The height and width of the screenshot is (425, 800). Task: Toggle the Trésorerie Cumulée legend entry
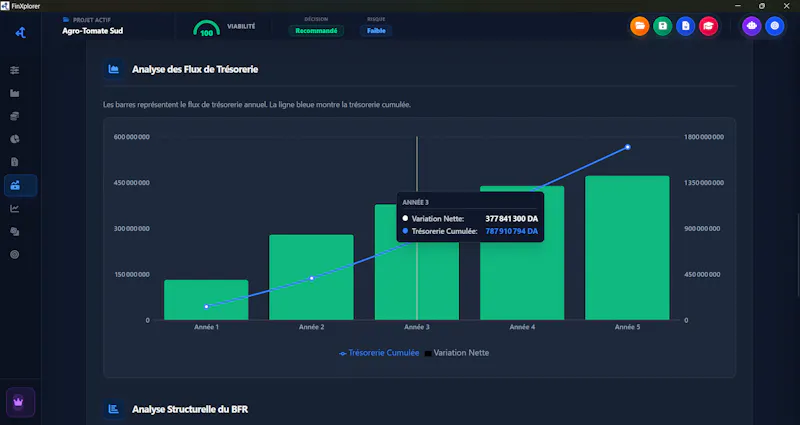pos(379,353)
